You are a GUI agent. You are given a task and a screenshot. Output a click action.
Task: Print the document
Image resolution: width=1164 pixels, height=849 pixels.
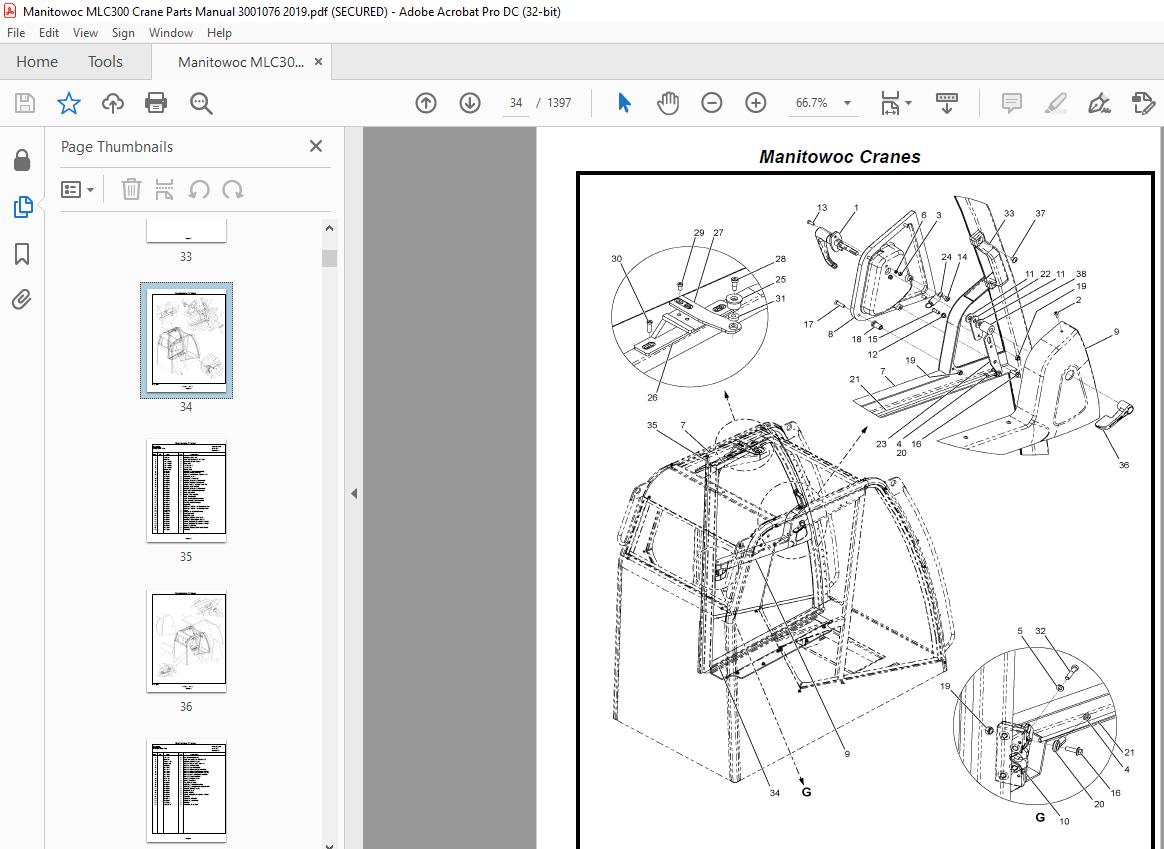tap(156, 103)
